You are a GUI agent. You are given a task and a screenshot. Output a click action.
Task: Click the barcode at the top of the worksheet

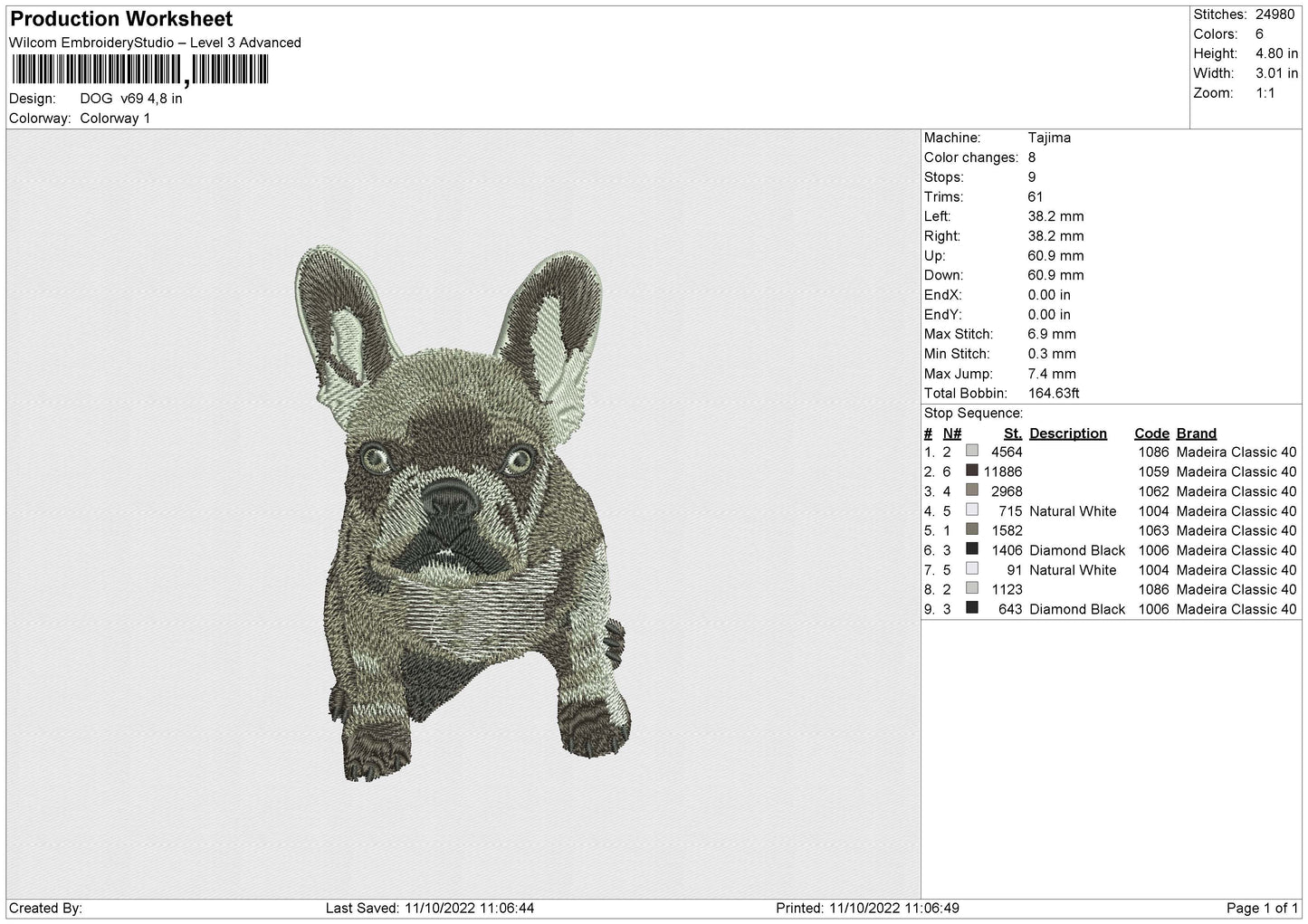[x=140, y=70]
